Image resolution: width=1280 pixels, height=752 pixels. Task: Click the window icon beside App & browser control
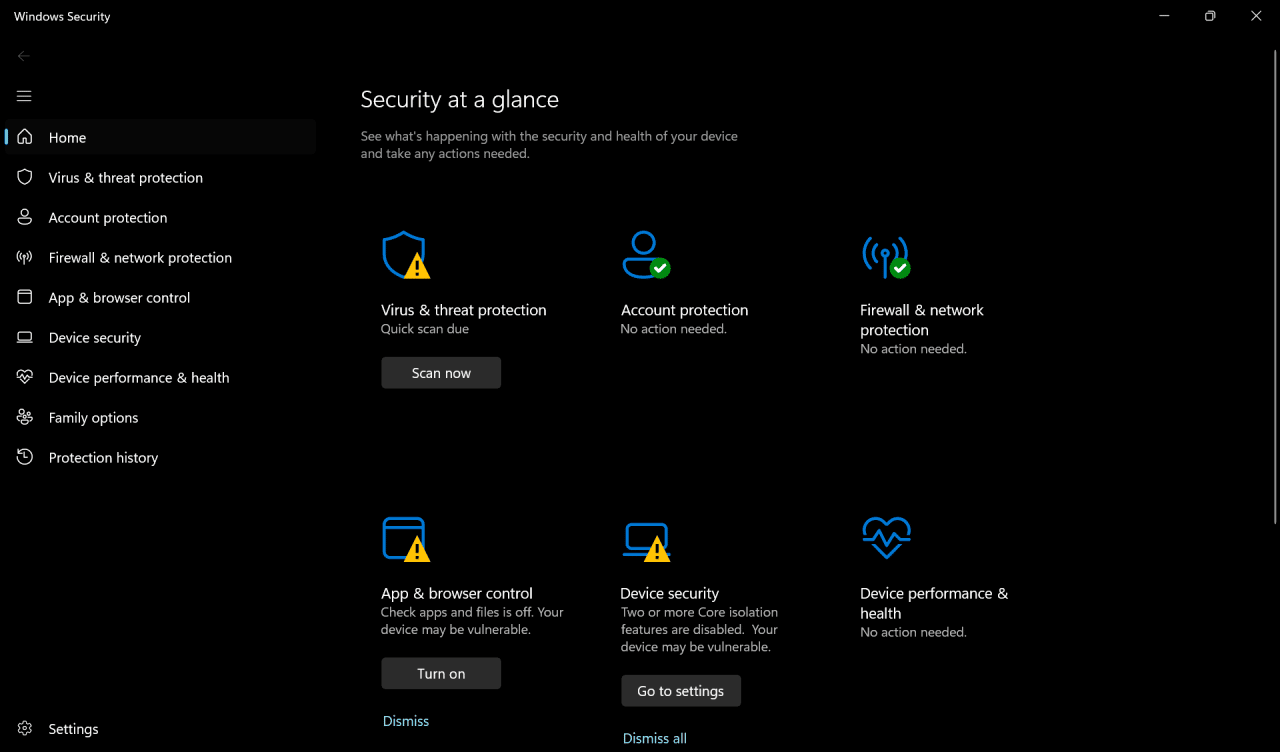25,297
